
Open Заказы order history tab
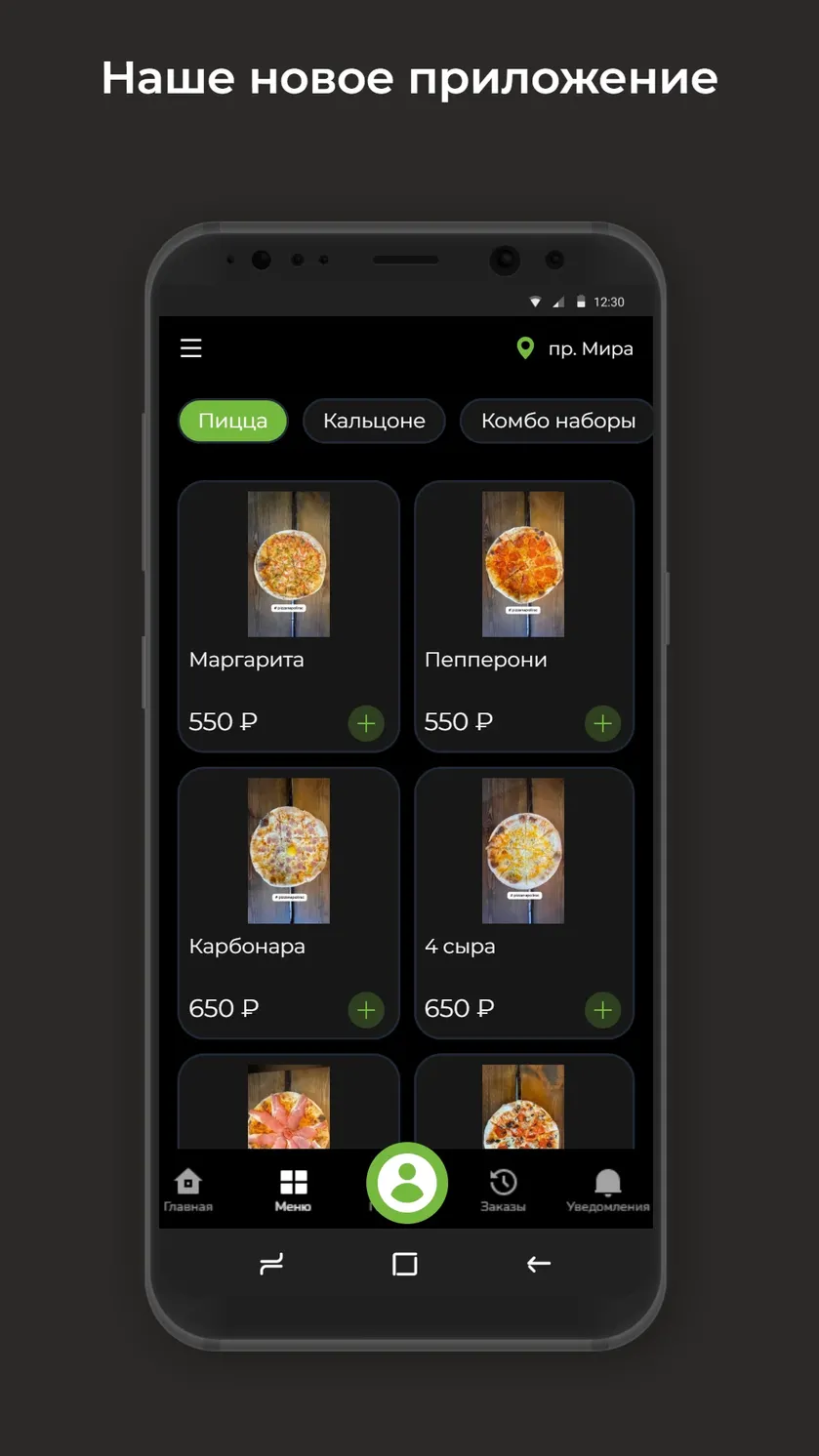click(x=503, y=1191)
